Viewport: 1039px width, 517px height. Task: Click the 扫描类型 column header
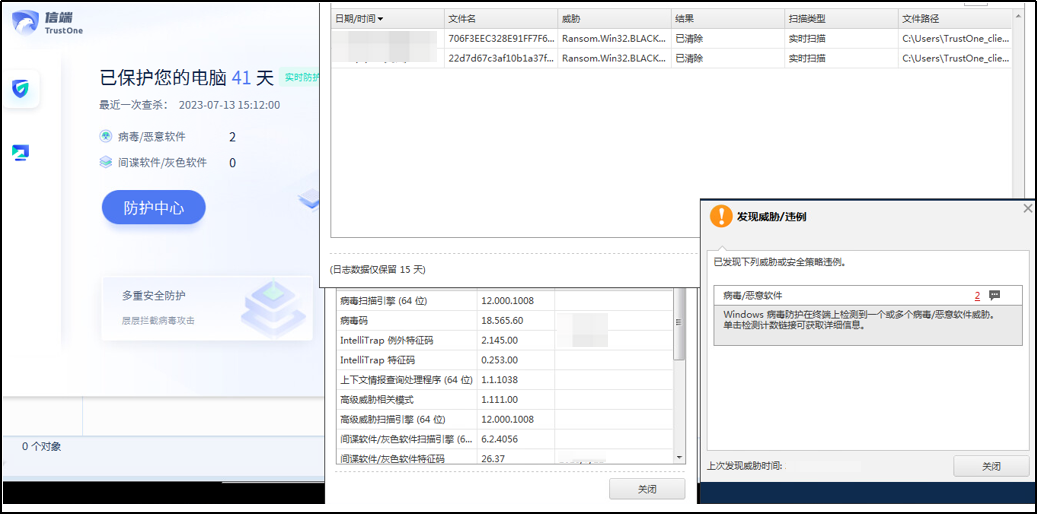click(x=840, y=19)
